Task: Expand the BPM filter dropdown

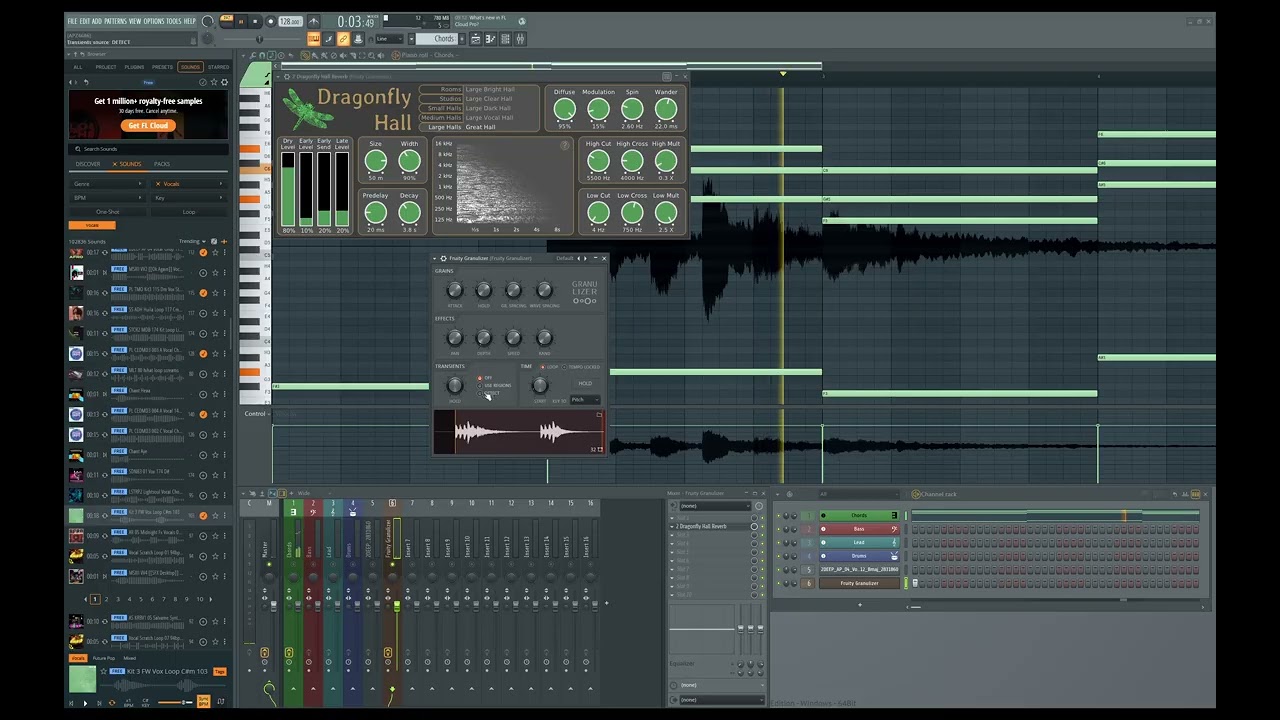Action: click(x=108, y=198)
